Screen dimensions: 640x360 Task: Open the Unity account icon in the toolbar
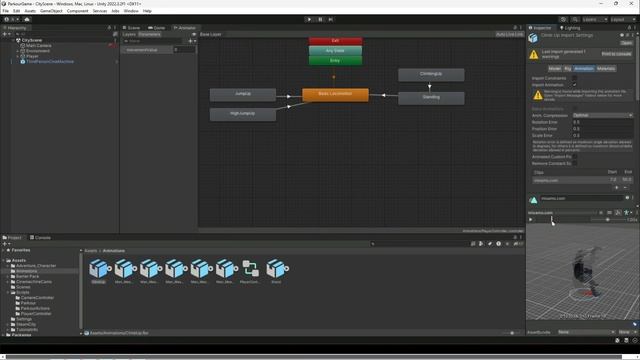point(7,19)
